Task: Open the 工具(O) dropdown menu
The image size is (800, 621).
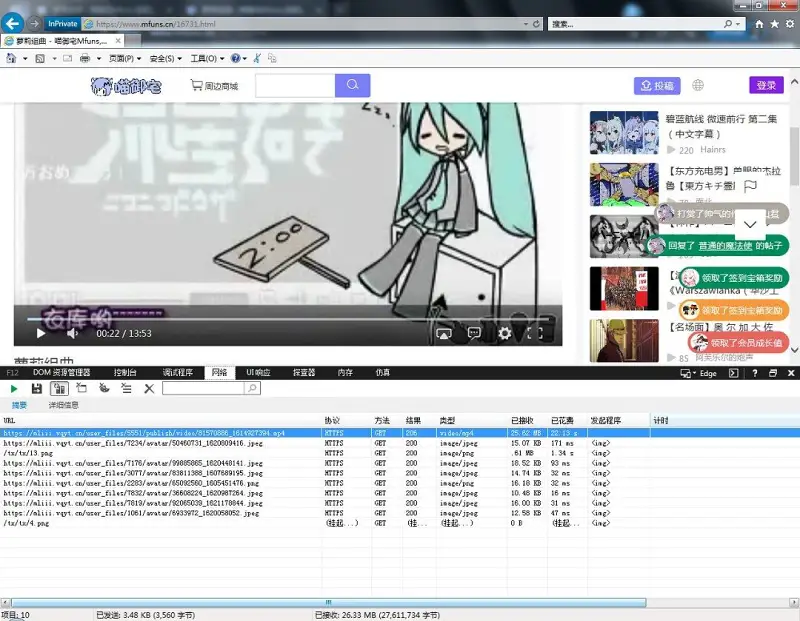Action: coord(207,59)
